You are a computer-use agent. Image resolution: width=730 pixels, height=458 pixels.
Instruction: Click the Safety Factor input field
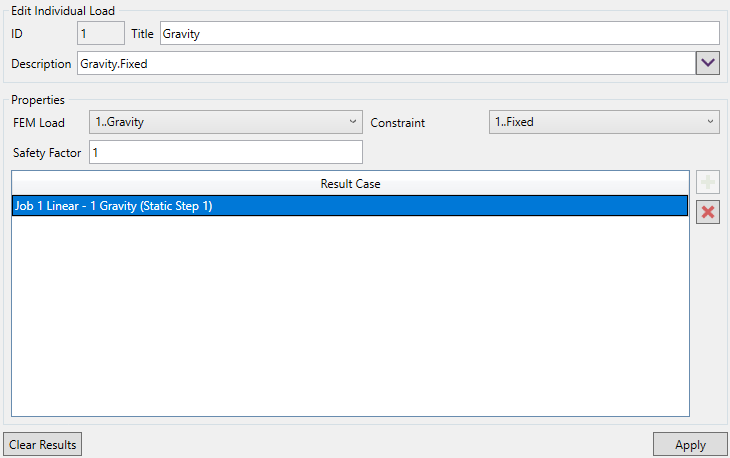(x=226, y=153)
